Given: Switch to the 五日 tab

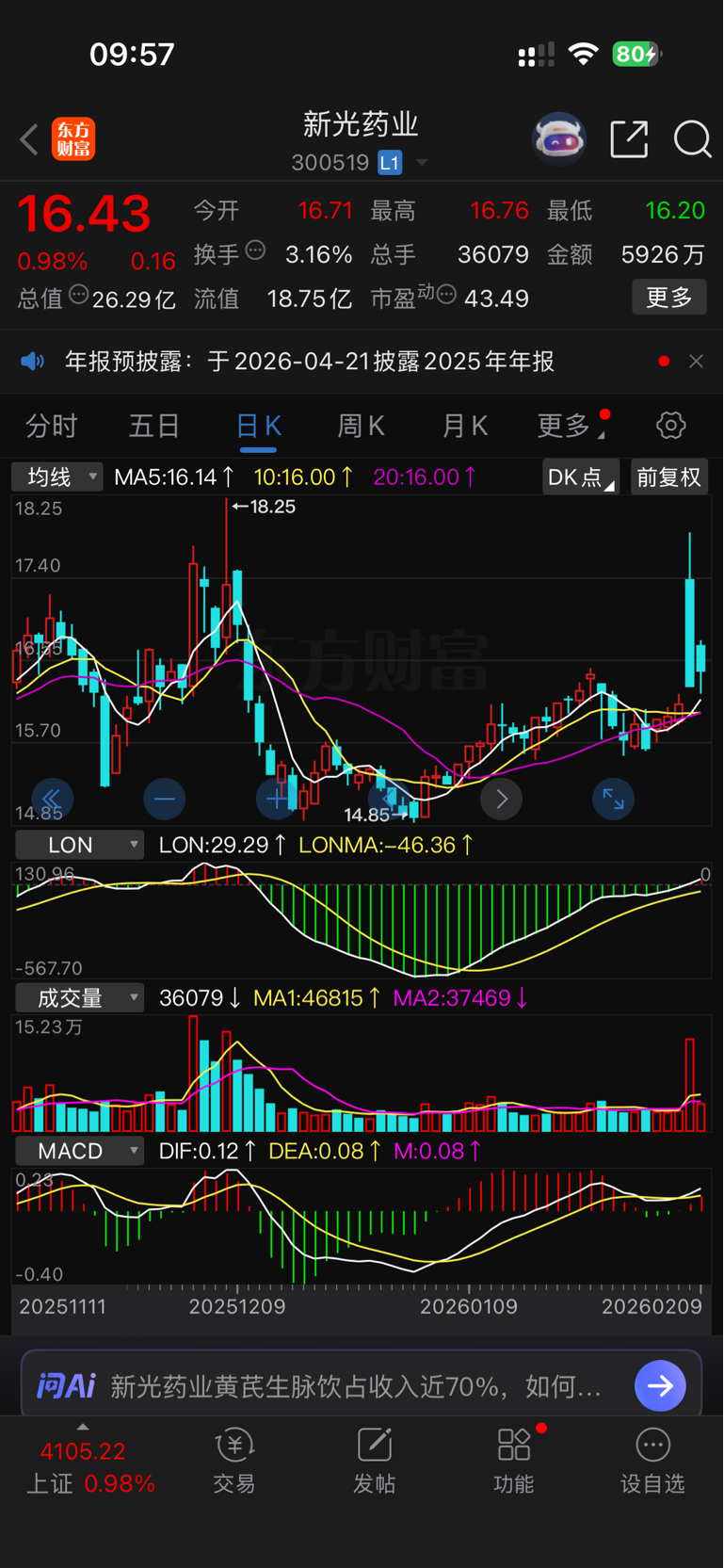Looking at the screenshot, I should [154, 426].
